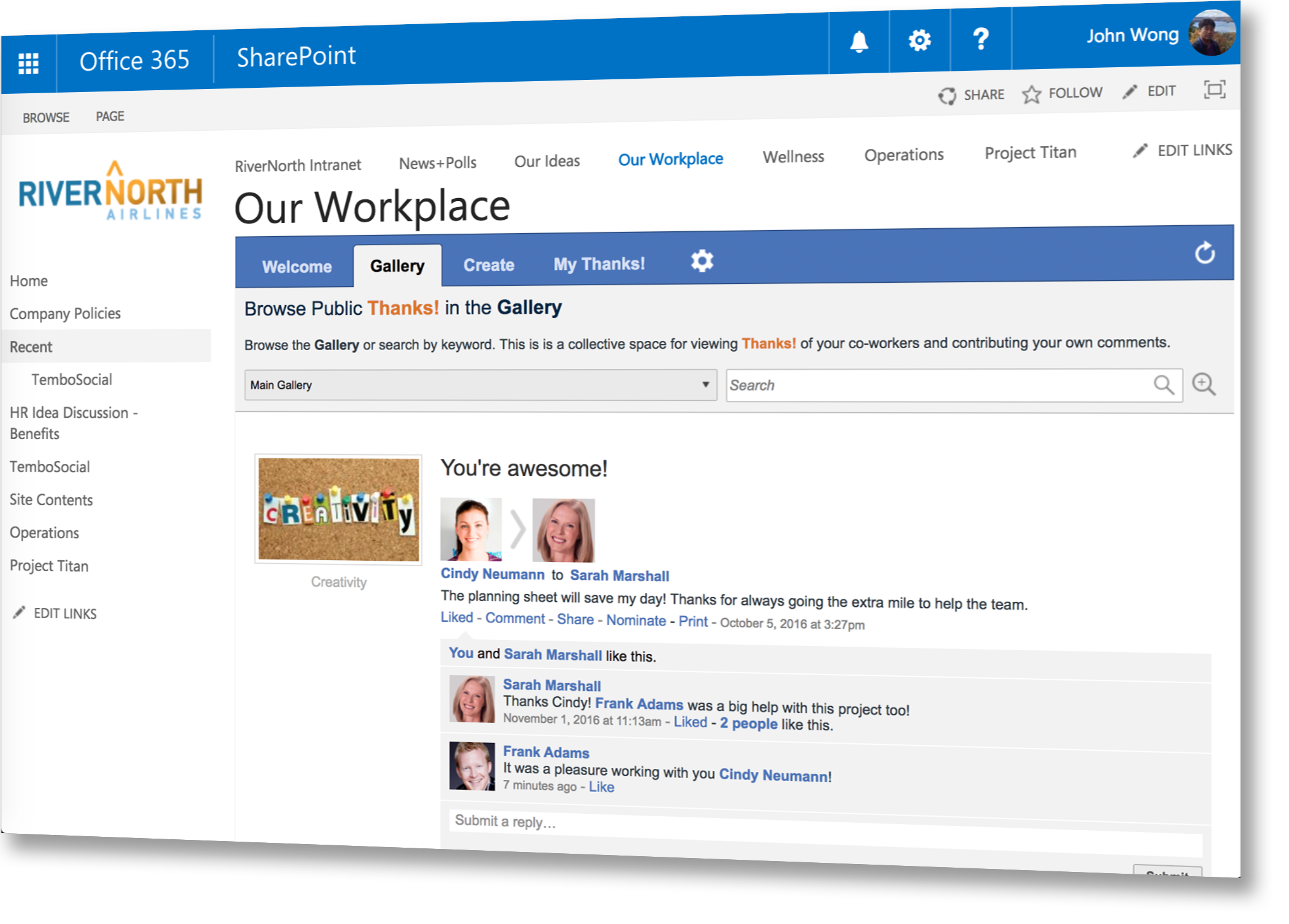Like Frank Adams' comment
The width and height of the screenshot is (1289, 924).
point(601,787)
